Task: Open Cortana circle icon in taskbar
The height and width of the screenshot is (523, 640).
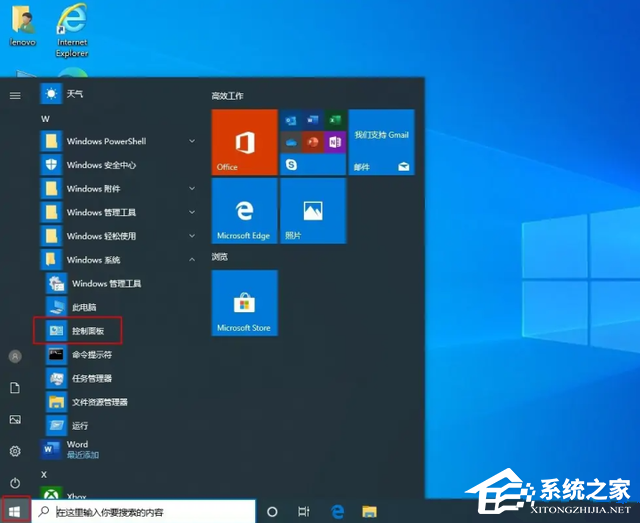Action: tap(272, 512)
